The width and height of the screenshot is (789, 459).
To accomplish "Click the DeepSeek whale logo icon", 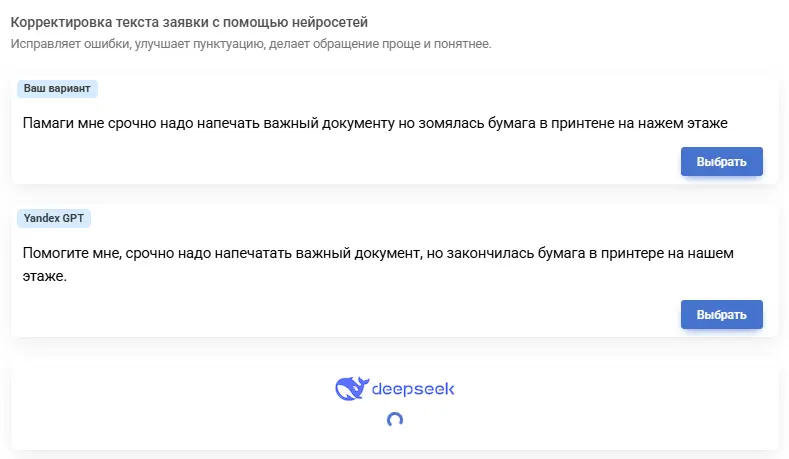I will [x=351, y=389].
